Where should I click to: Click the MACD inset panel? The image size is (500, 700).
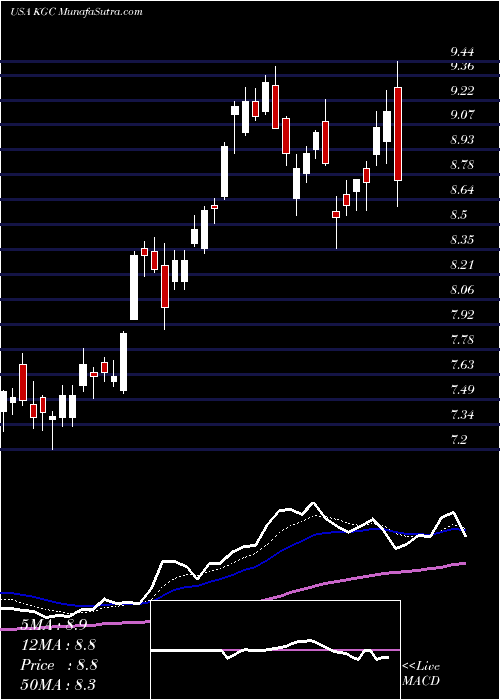coord(276,650)
